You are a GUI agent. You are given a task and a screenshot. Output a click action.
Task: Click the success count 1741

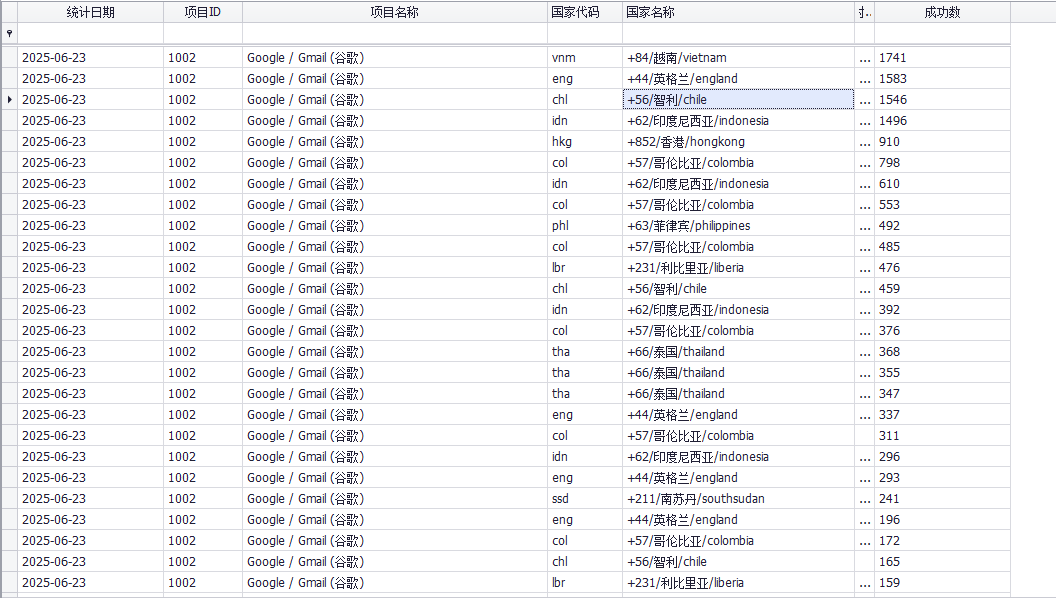[x=942, y=58]
